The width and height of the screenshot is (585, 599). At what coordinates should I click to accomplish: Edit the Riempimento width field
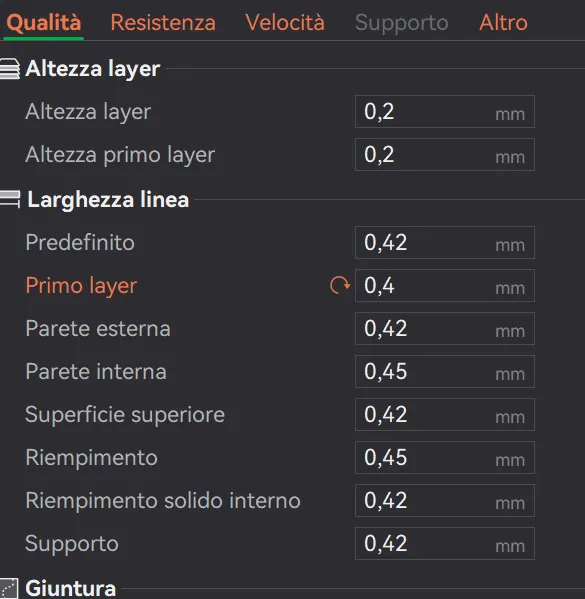445,458
